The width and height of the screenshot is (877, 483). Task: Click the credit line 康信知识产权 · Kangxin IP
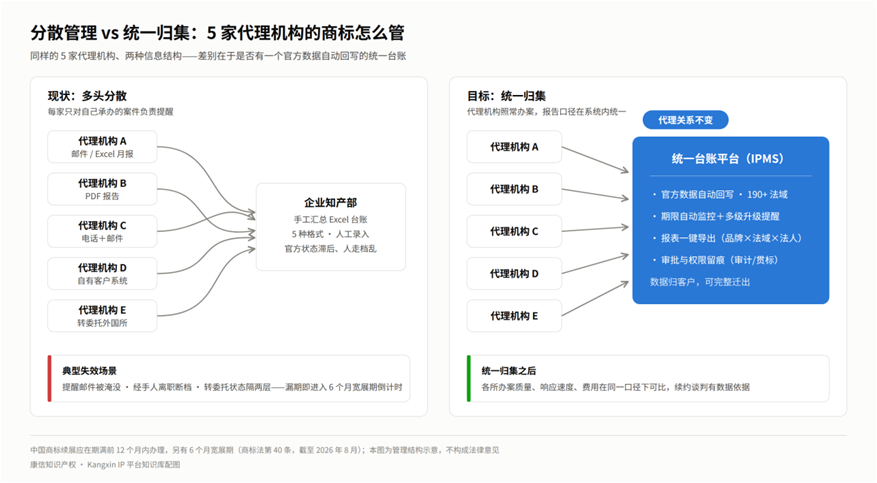pos(105,465)
